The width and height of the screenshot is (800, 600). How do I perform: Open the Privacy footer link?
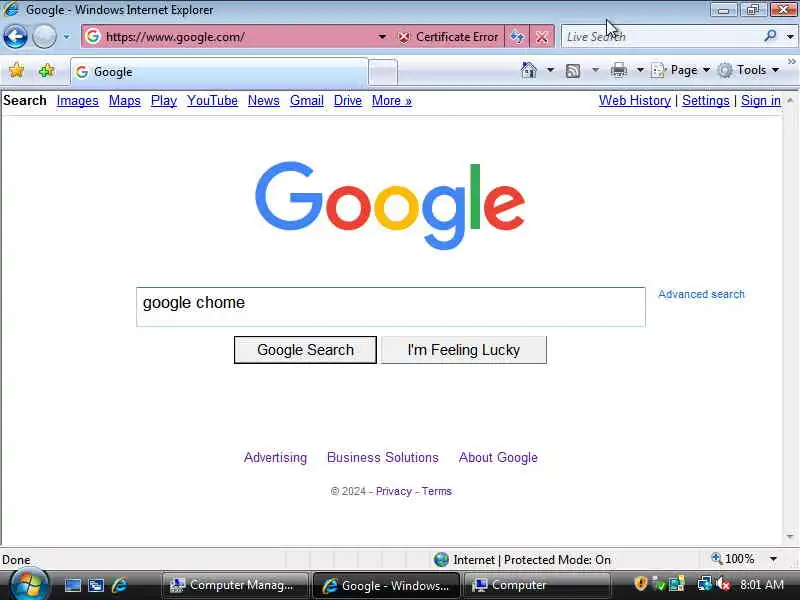[x=393, y=491]
